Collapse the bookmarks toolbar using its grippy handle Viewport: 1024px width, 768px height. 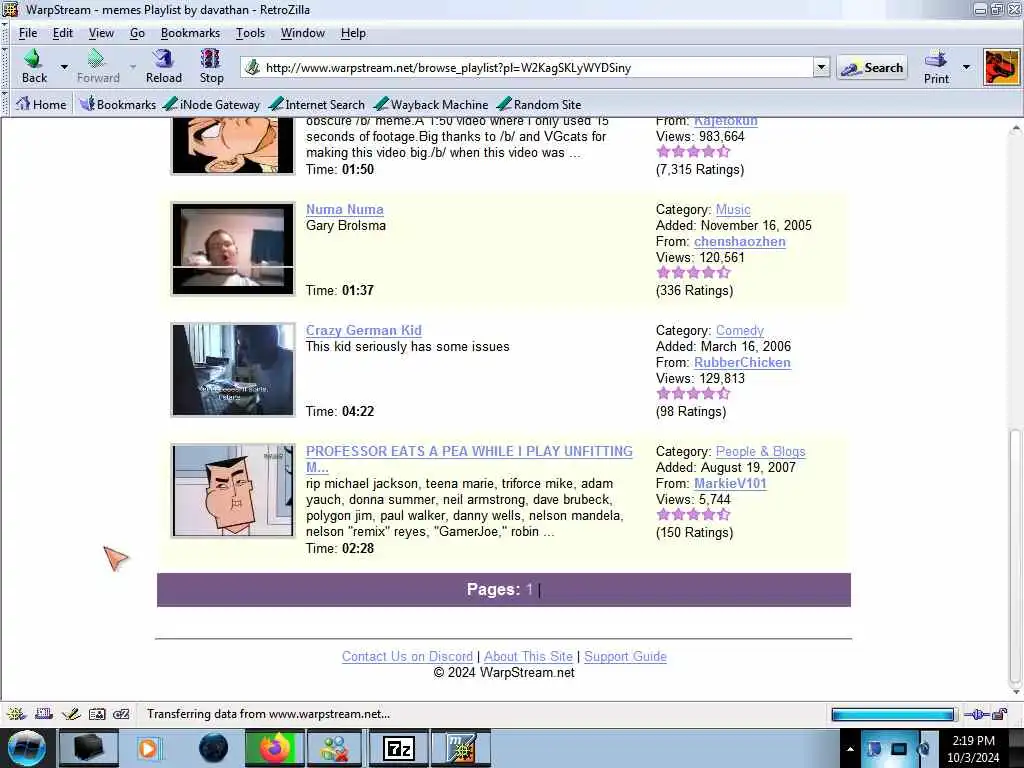click(5, 104)
